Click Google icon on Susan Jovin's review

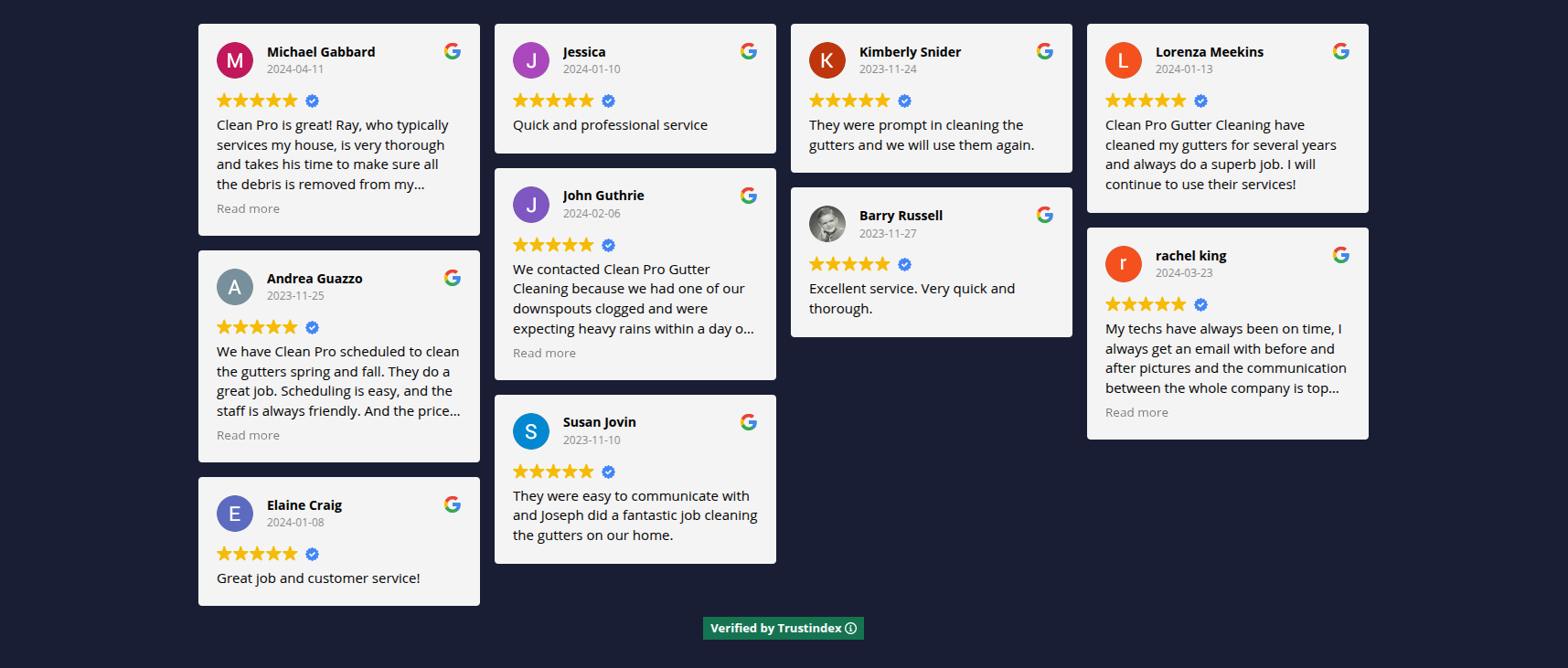(749, 422)
